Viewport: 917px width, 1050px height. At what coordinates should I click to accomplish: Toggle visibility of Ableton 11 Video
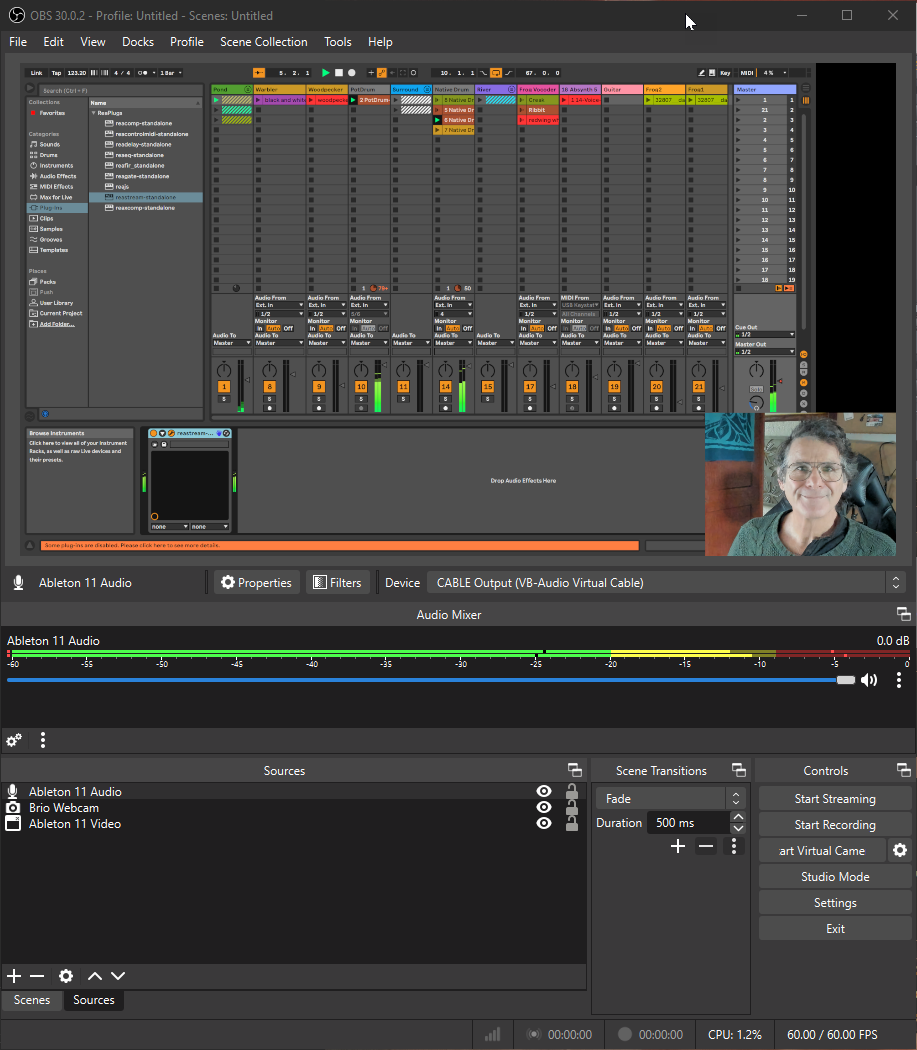[x=544, y=824]
